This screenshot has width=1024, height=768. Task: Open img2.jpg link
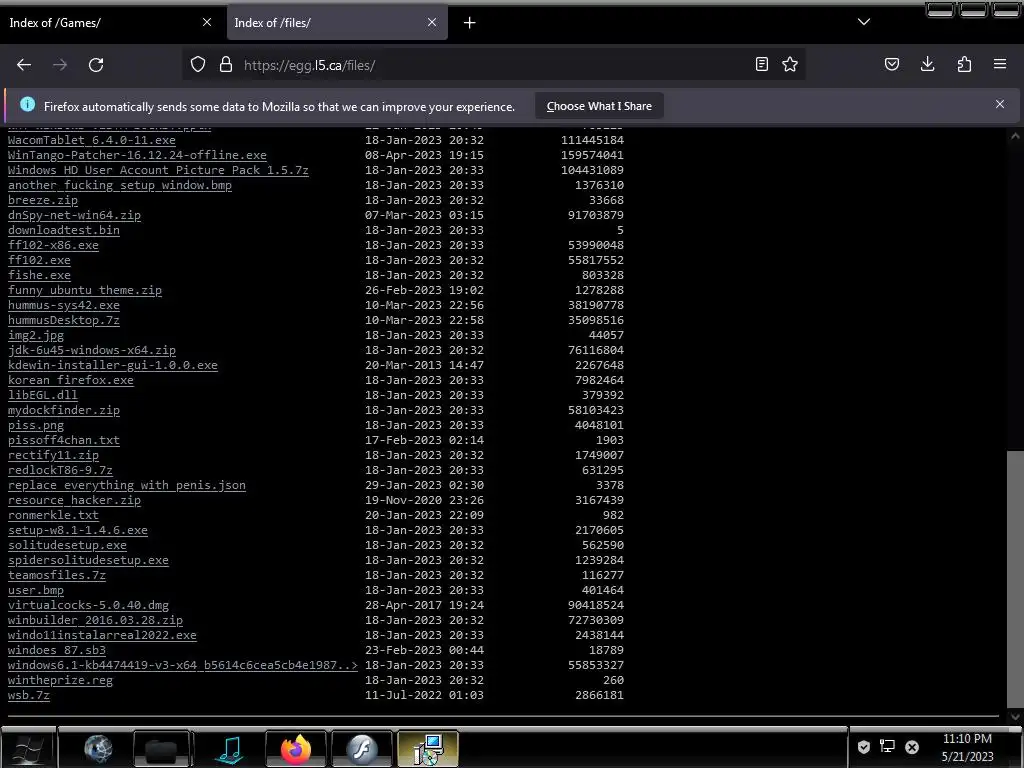pos(36,335)
